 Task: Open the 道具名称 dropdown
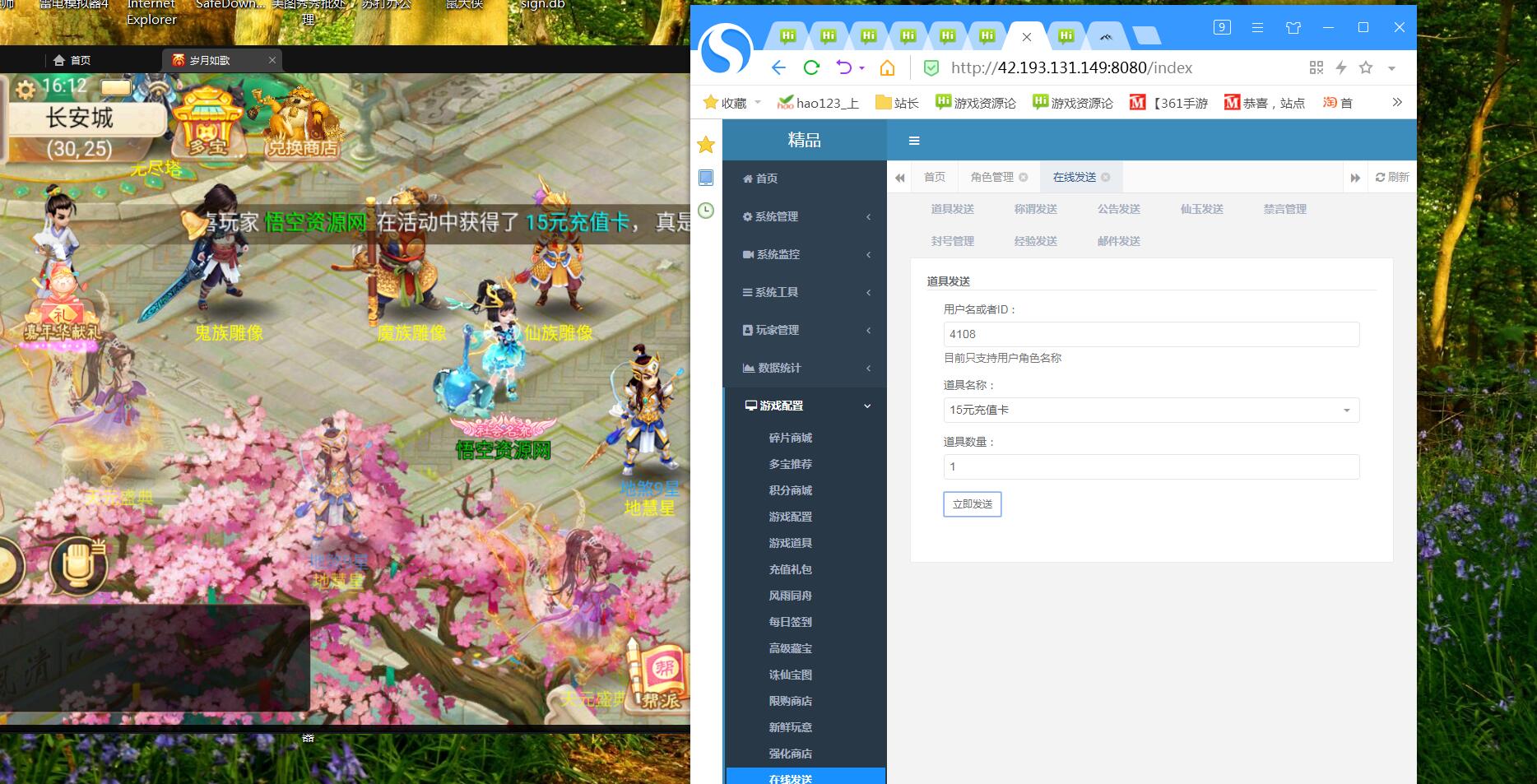click(x=1151, y=410)
